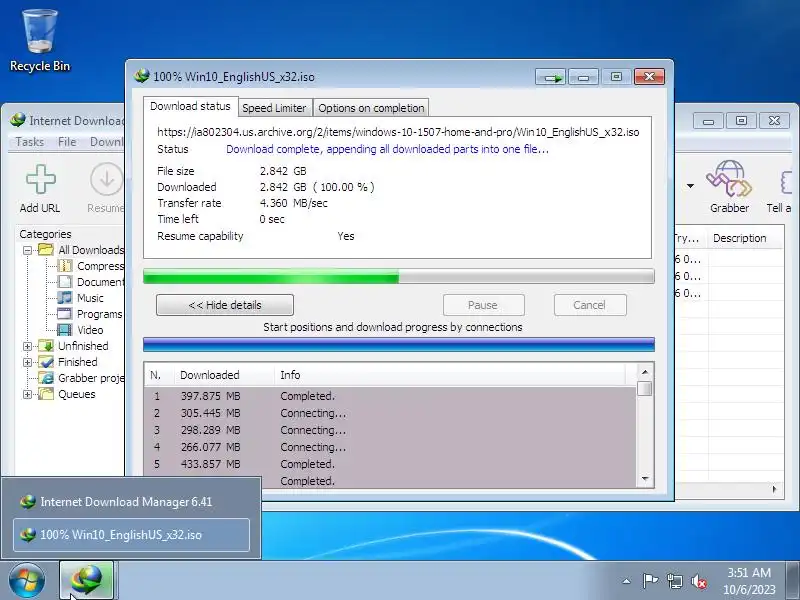Select the Internet Download Manager 6.41 taskbar preview
800x600 pixels.
point(132,502)
